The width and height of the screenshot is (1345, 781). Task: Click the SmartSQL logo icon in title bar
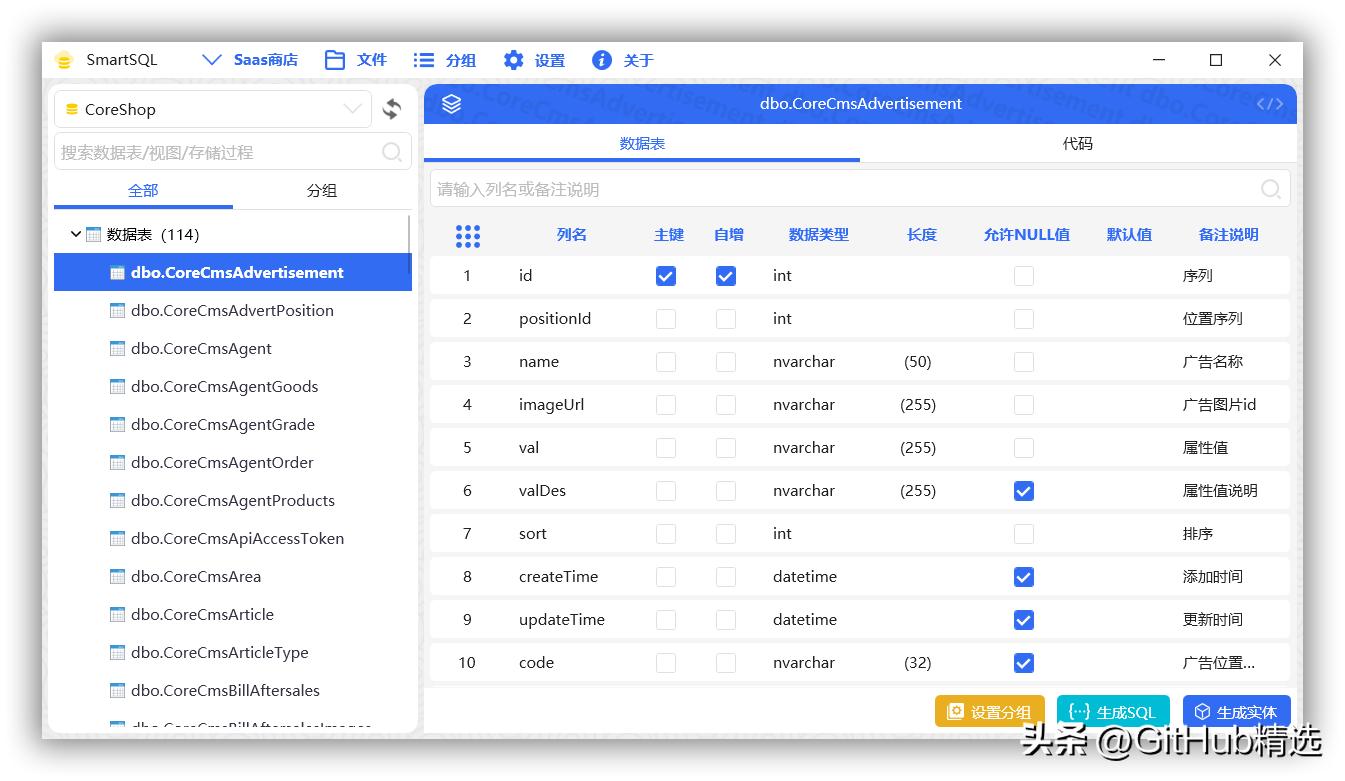tap(65, 60)
